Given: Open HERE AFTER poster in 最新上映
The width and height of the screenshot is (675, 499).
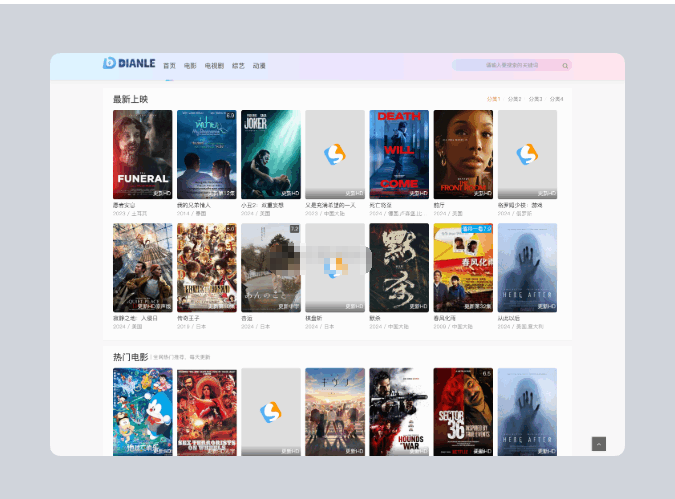Looking at the screenshot, I should tap(527, 268).
